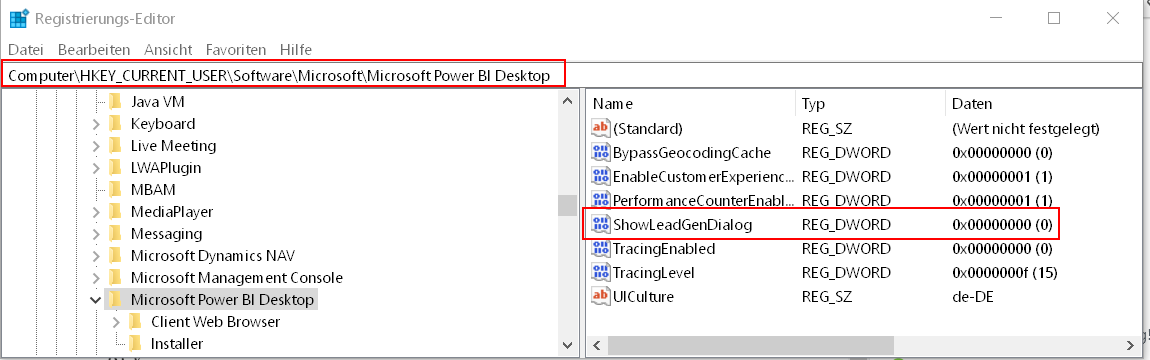Select the TracingEnabled value icon

[601, 249]
